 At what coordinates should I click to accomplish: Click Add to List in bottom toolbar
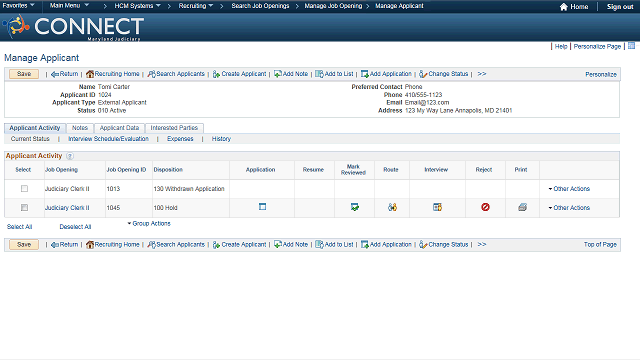334,244
